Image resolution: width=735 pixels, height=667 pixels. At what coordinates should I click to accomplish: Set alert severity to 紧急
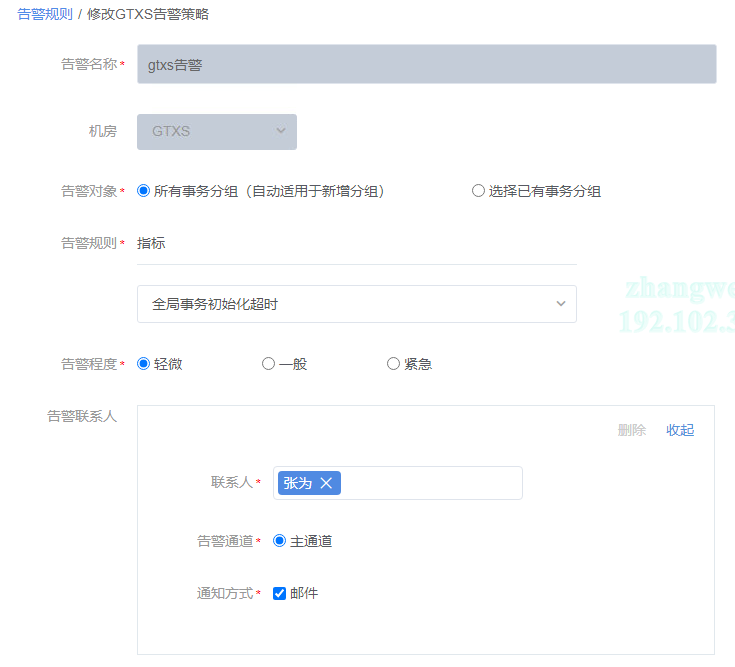coord(393,364)
